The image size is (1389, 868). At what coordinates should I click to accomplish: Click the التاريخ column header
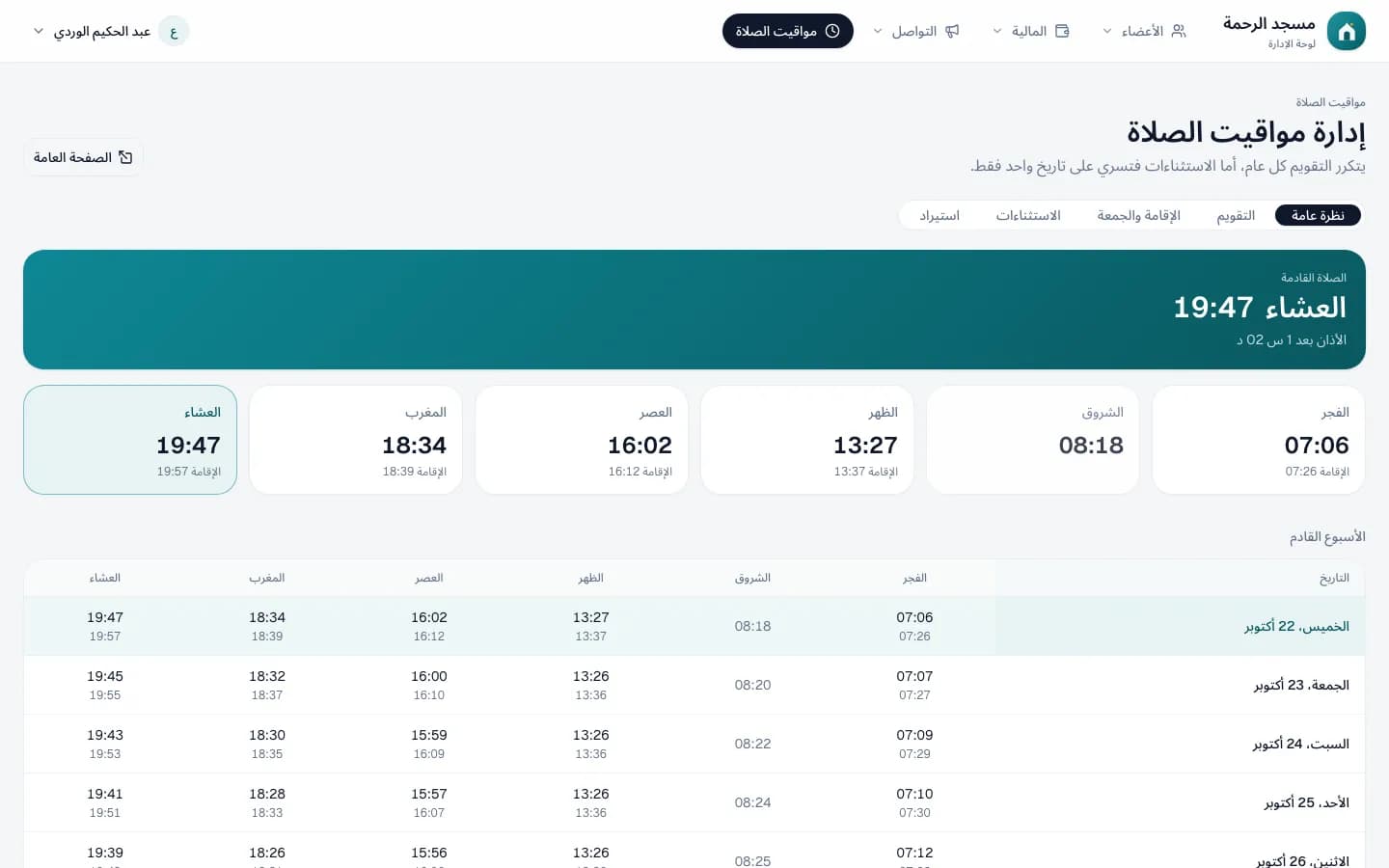click(x=1334, y=578)
